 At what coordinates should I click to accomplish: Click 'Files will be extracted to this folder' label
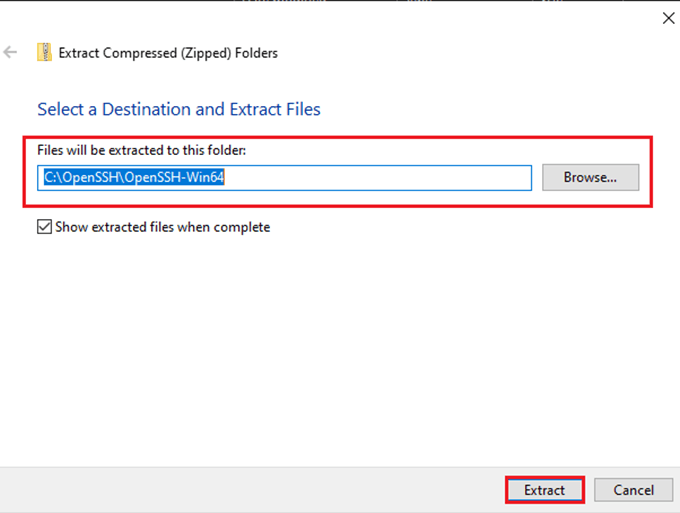coord(141,150)
